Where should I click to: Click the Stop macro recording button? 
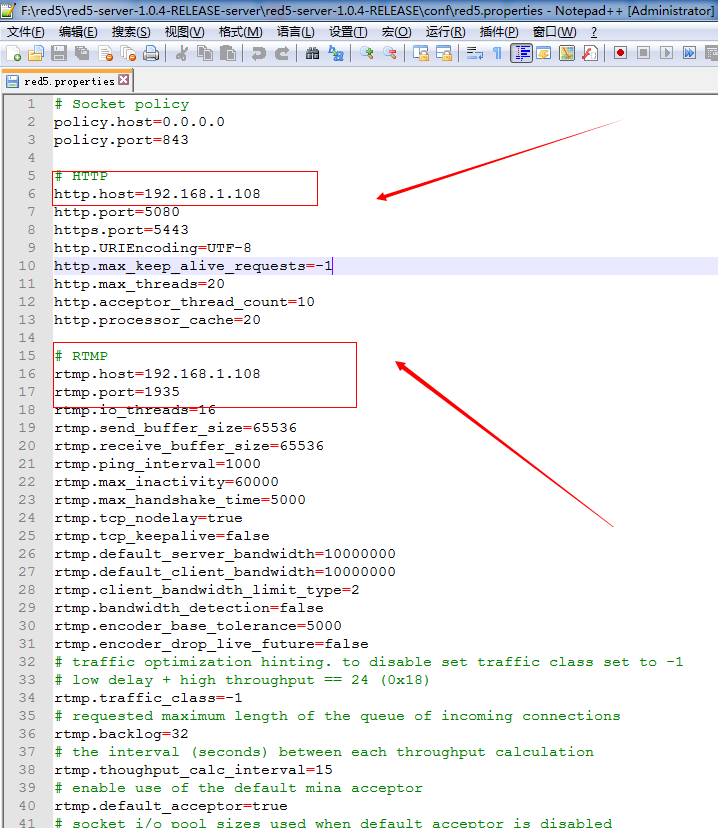click(x=644, y=53)
